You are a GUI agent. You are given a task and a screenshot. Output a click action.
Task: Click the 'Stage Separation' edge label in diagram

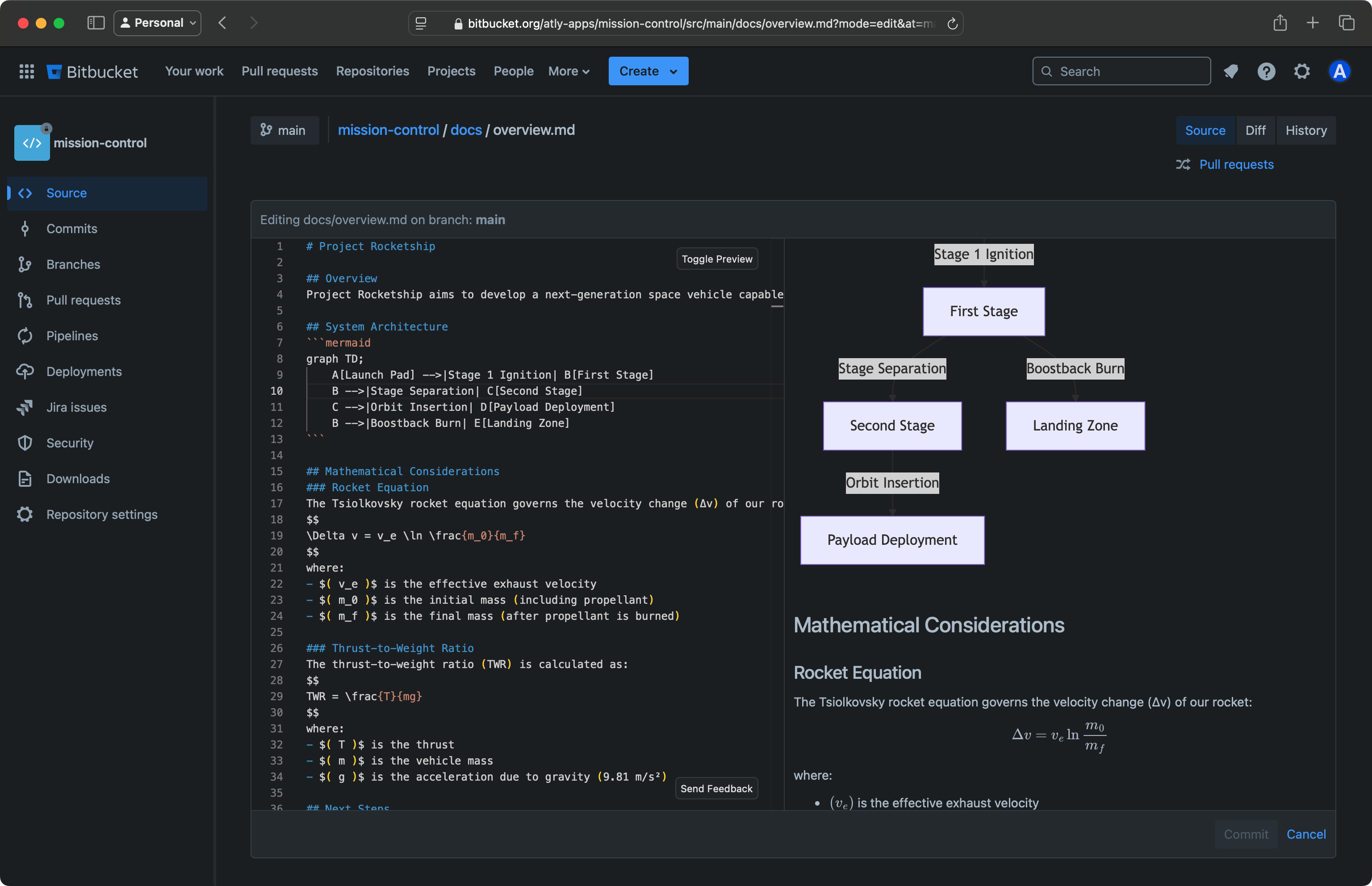(892, 369)
